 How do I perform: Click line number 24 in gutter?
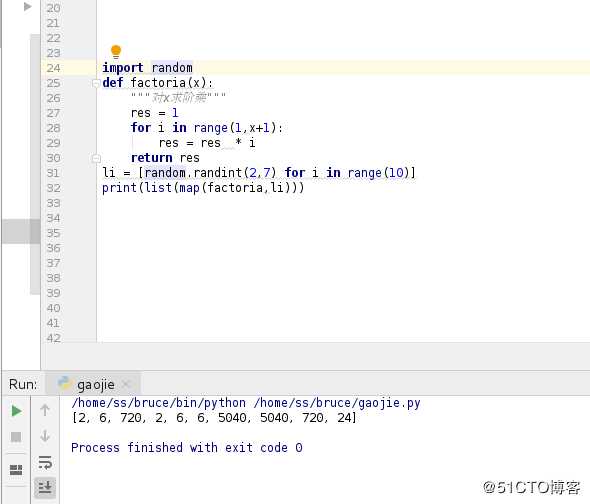53,68
